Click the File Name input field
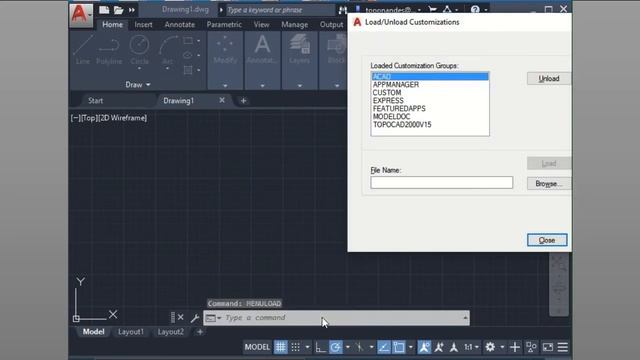This screenshot has height=360, width=640. pyautogui.click(x=442, y=182)
